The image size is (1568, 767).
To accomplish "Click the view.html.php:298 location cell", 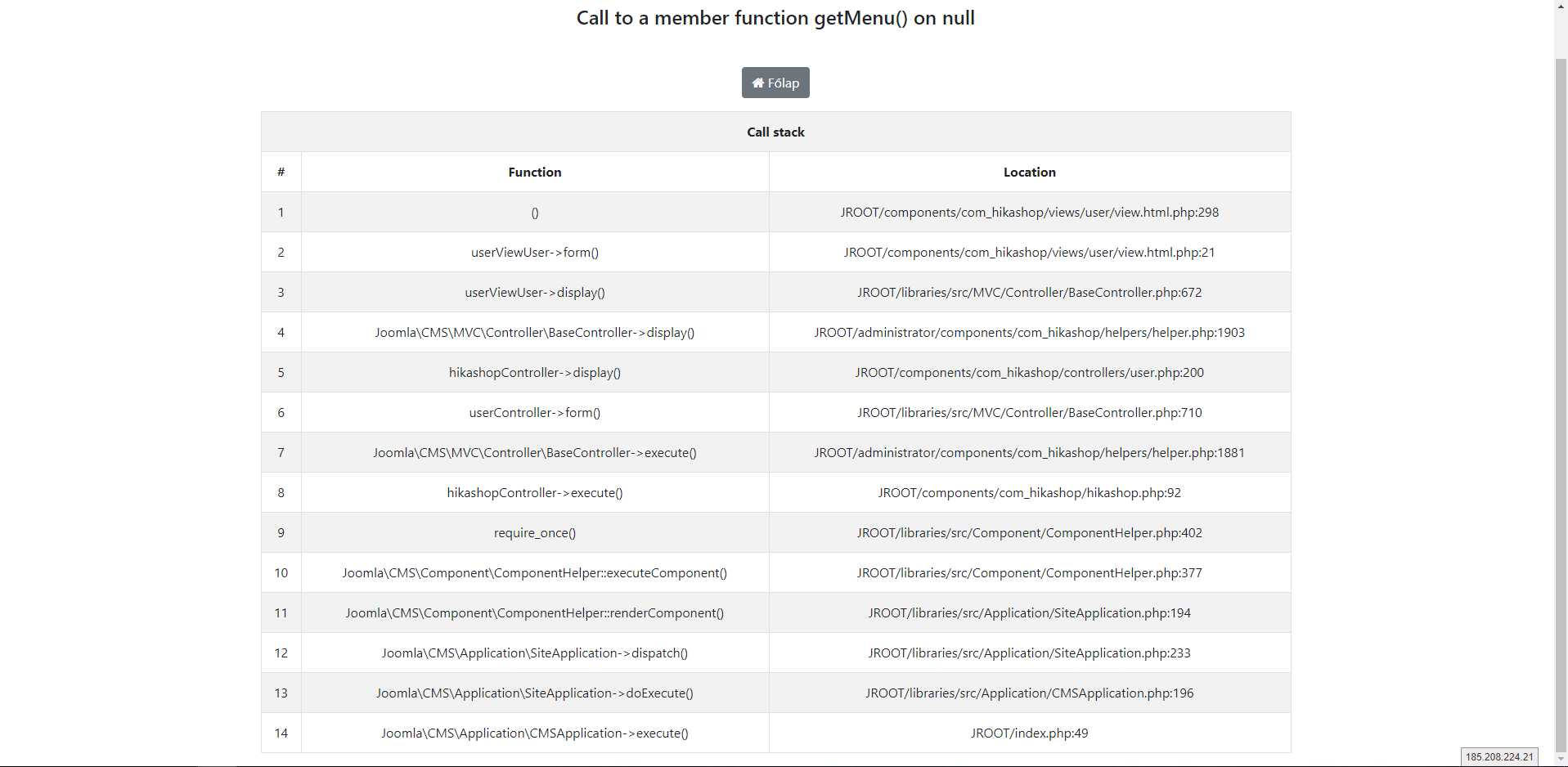I will 1029,212.
